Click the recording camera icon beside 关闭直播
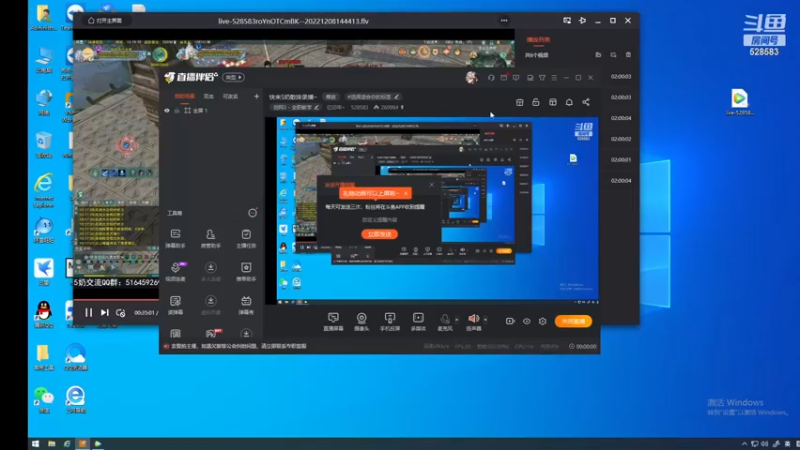Screen dimensions: 800x450 510,321
